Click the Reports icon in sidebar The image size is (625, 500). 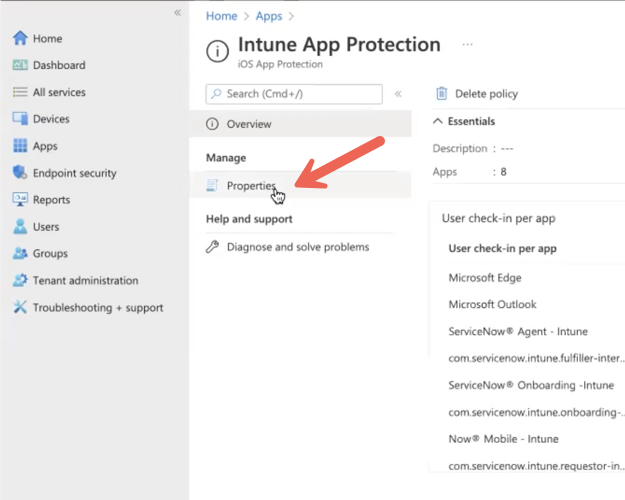pyautogui.click(x=20, y=199)
